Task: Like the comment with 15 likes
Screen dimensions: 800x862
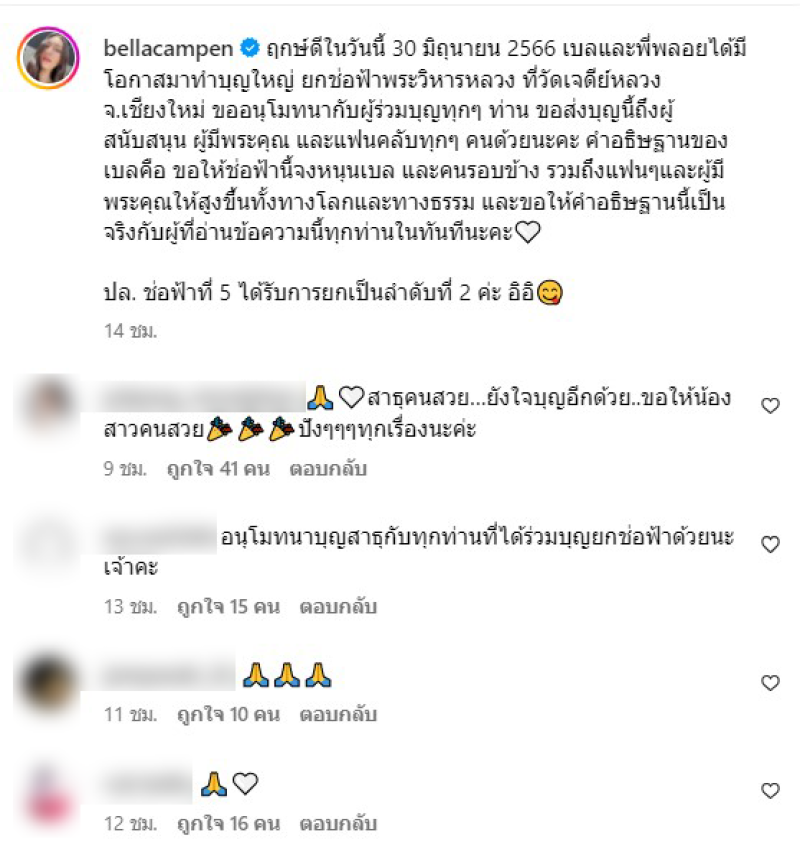Action: [770, 544]
